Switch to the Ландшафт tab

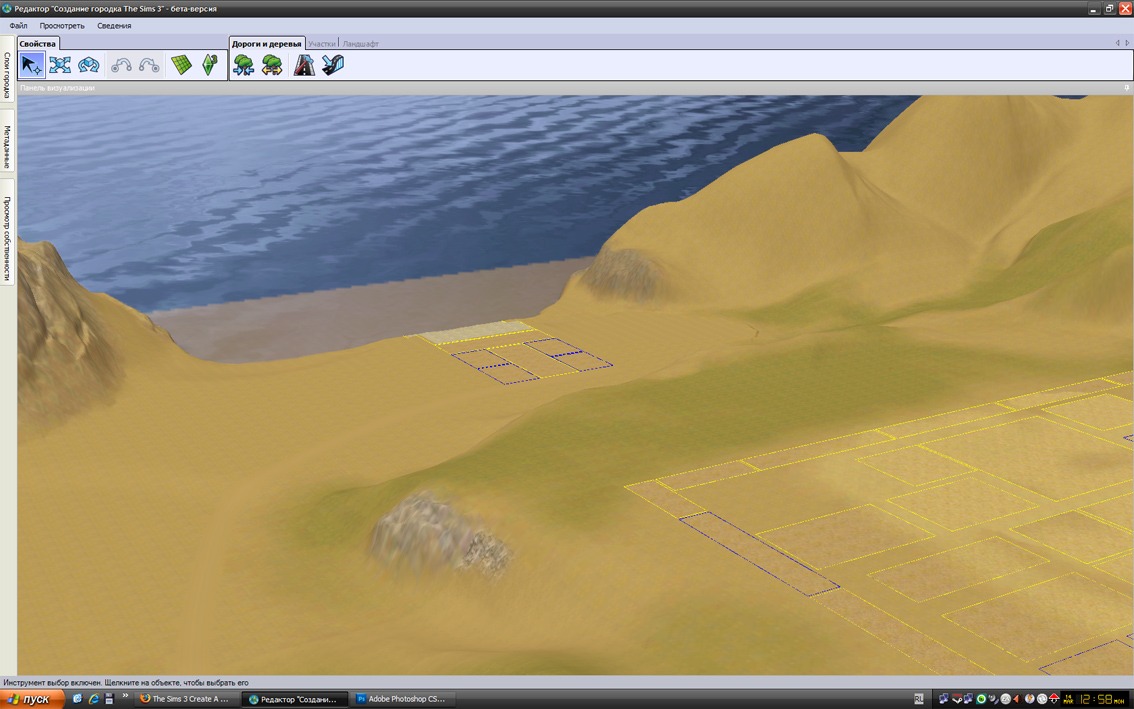(x=360, y=44)
